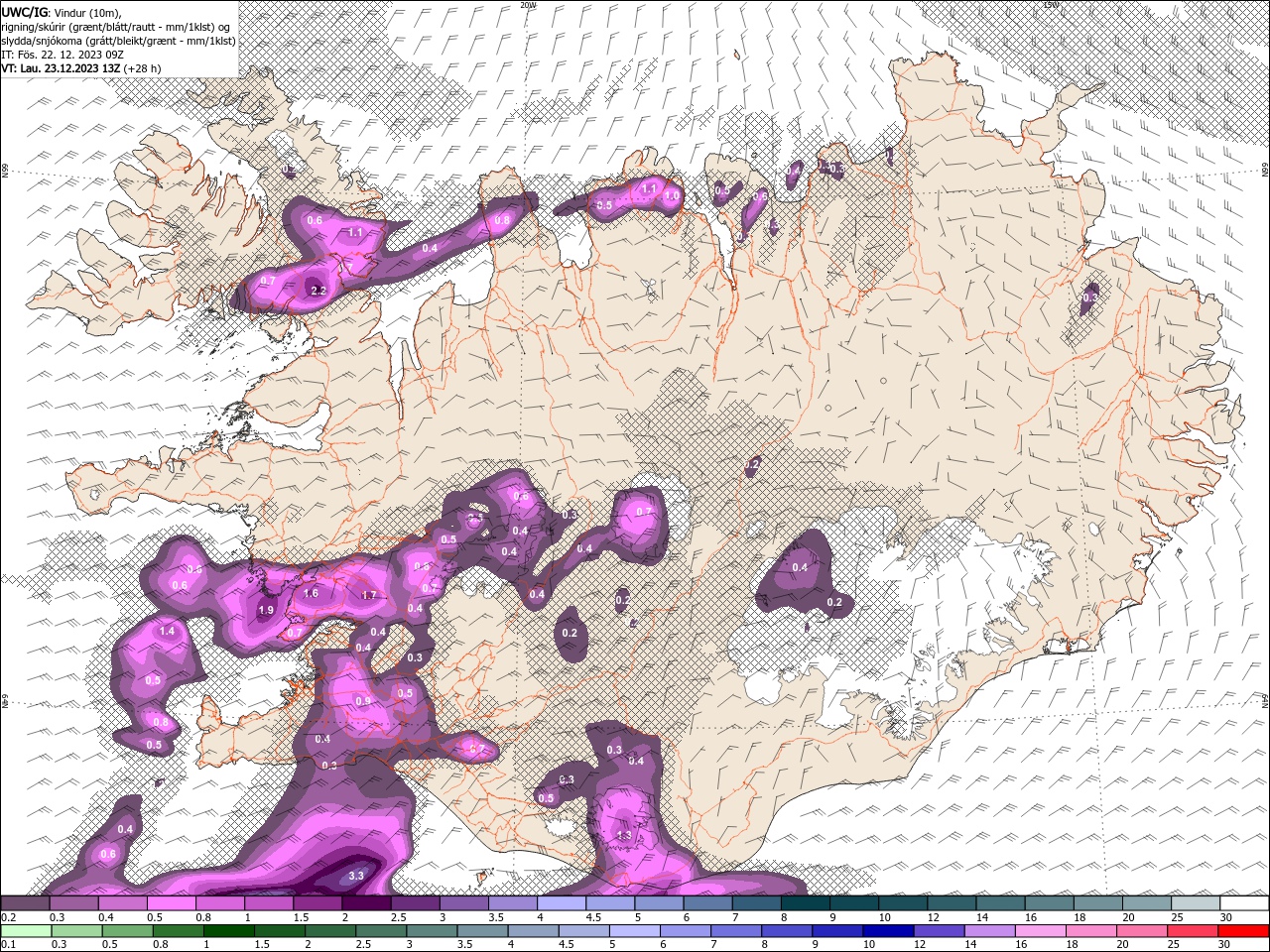Click the pale green 0.1–0.3 rain legend swatch
1270x952 pixels.
click(x=26, y=931)
